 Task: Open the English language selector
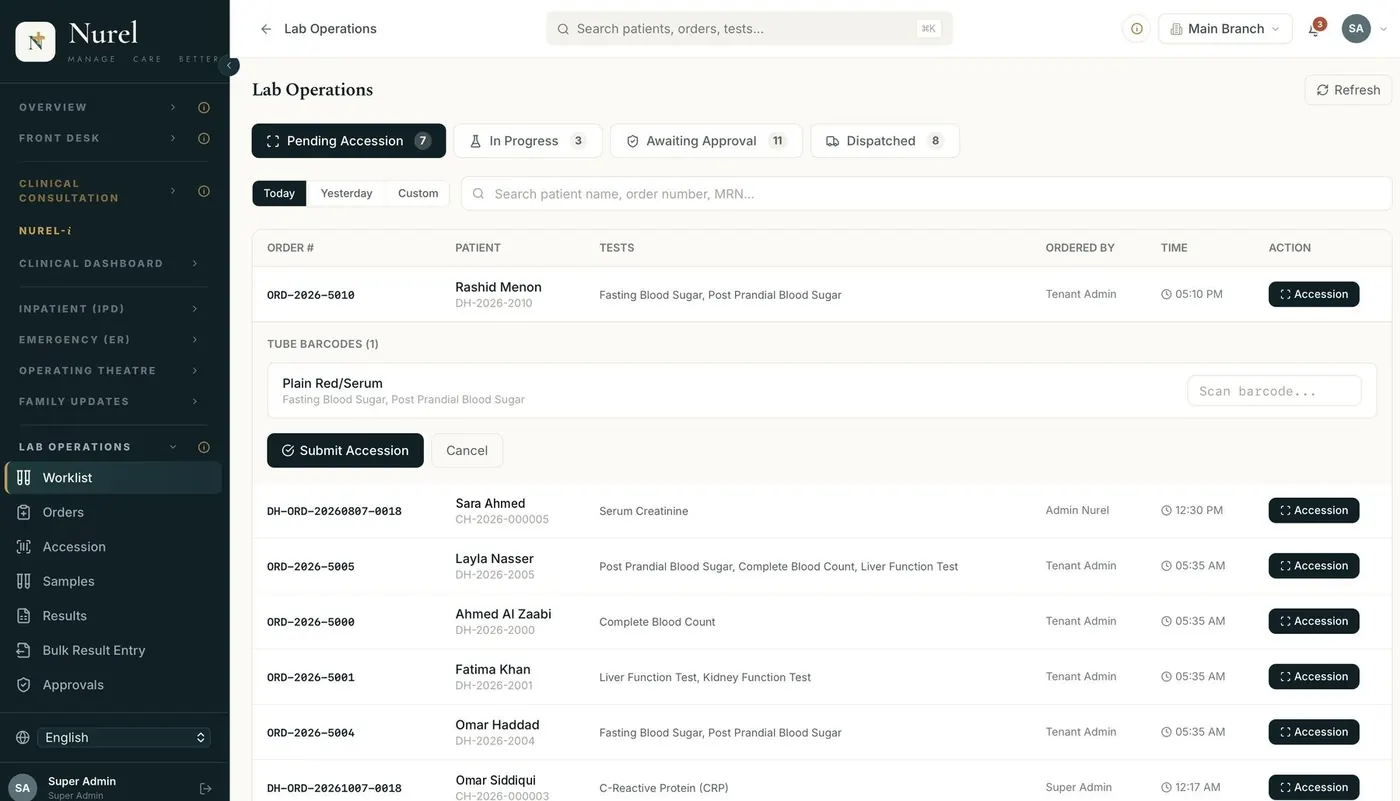pos(124,737)
